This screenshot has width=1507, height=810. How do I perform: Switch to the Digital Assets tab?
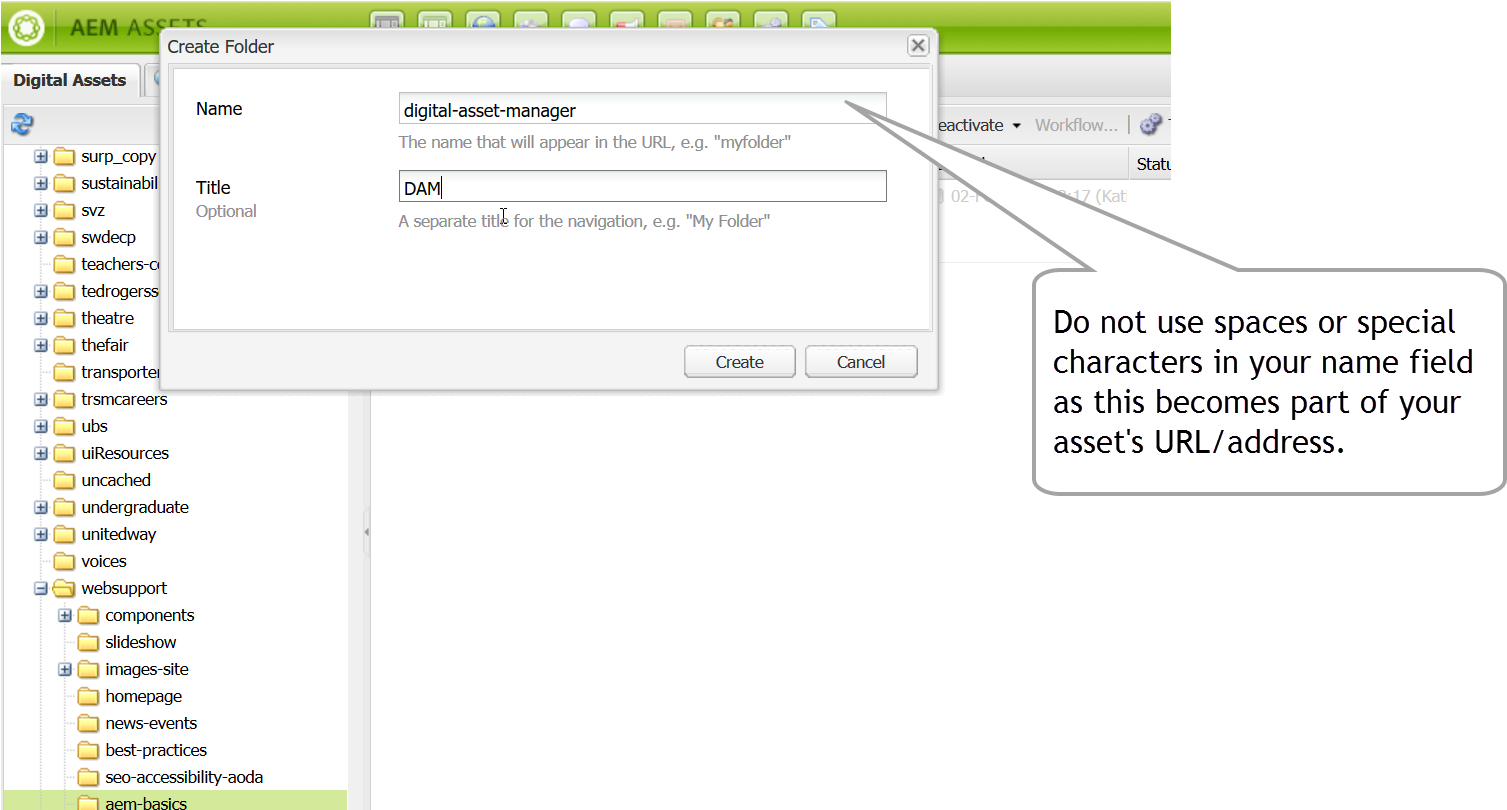tap(70, 80)
